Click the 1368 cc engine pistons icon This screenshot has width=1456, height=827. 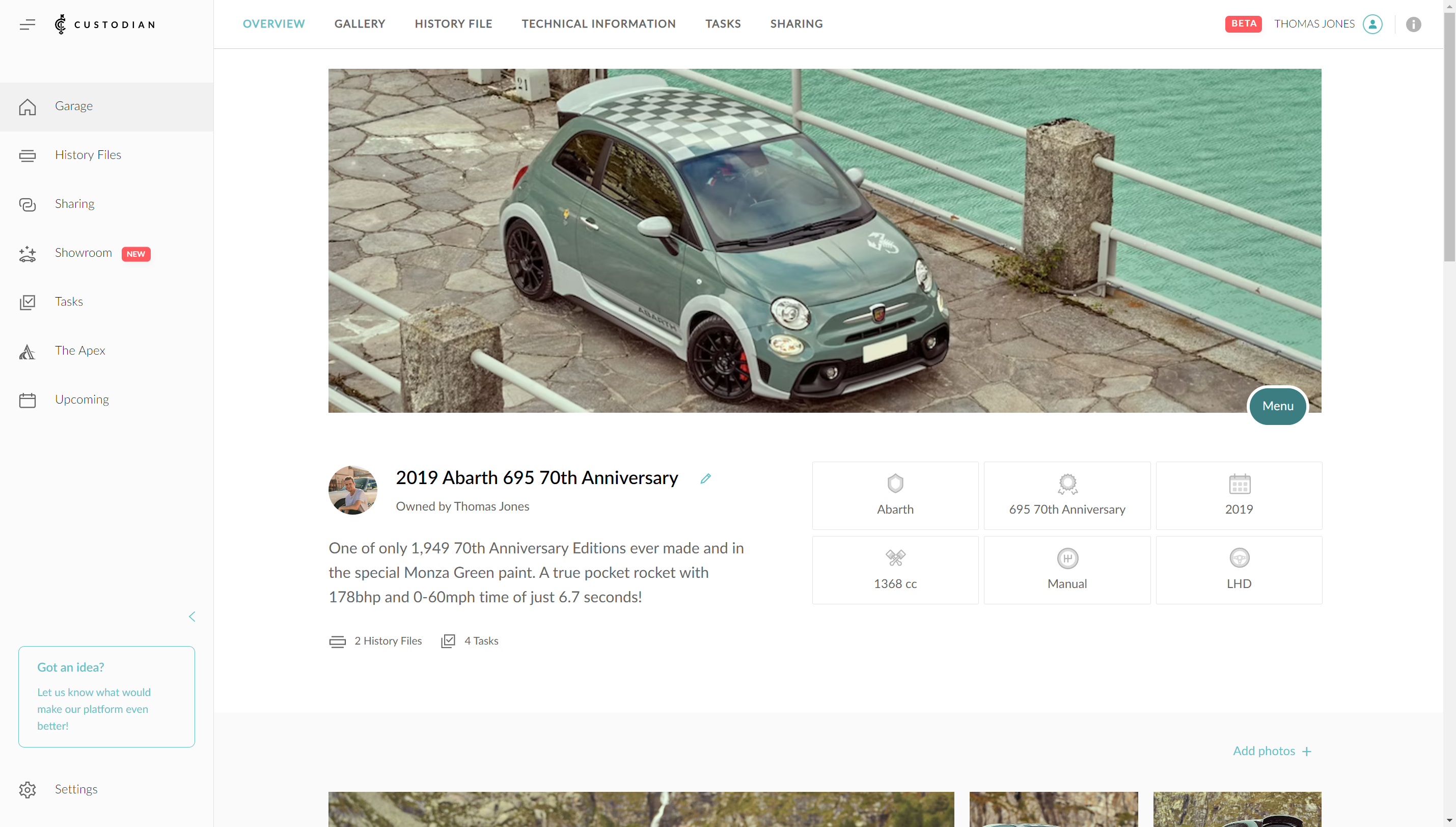[x=895, y=558]
